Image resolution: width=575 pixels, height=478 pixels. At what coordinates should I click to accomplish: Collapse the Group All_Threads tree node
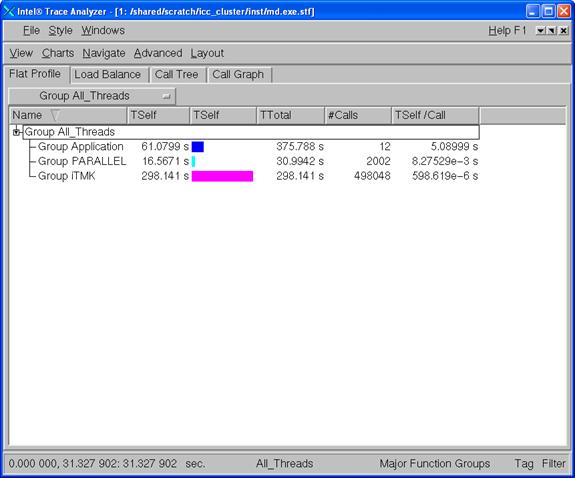pyautogui.click(x=17, y=132)
